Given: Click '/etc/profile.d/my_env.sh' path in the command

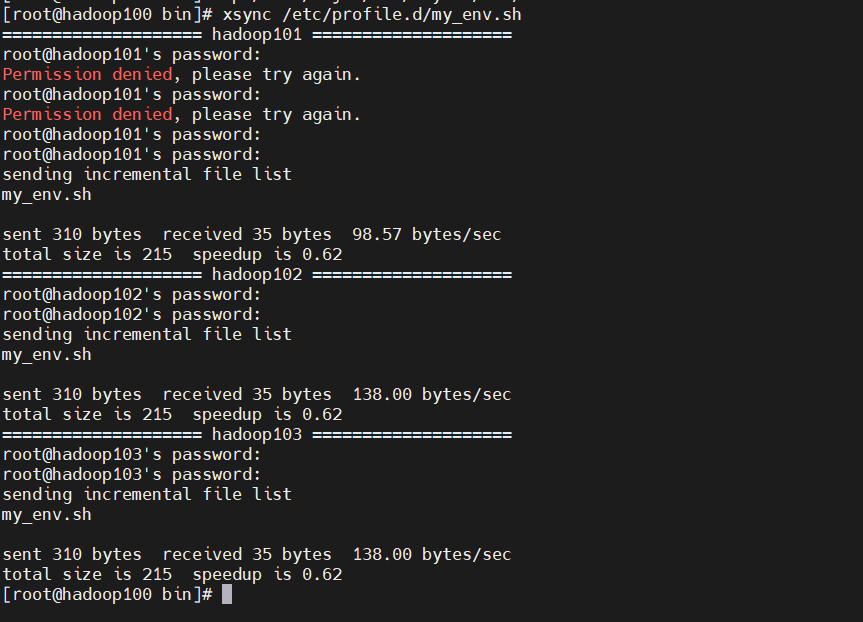Looking at the screenshot, I should (402, 15).
